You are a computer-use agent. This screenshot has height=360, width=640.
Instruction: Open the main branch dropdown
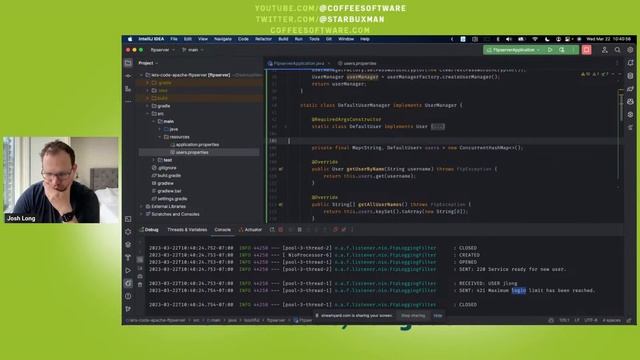tap(192, 50)
